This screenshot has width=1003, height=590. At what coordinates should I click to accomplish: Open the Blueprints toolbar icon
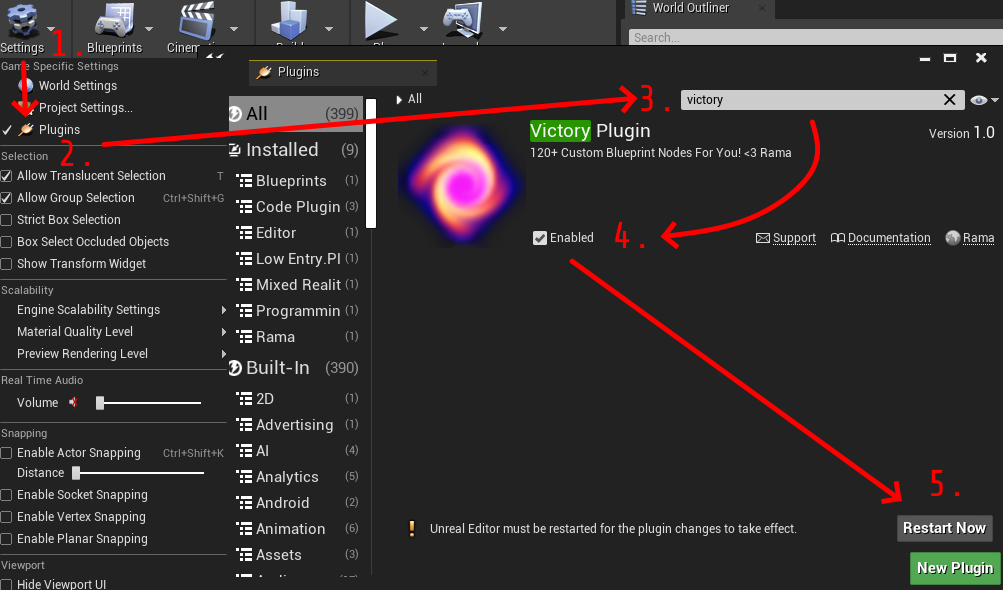[114, 22]
